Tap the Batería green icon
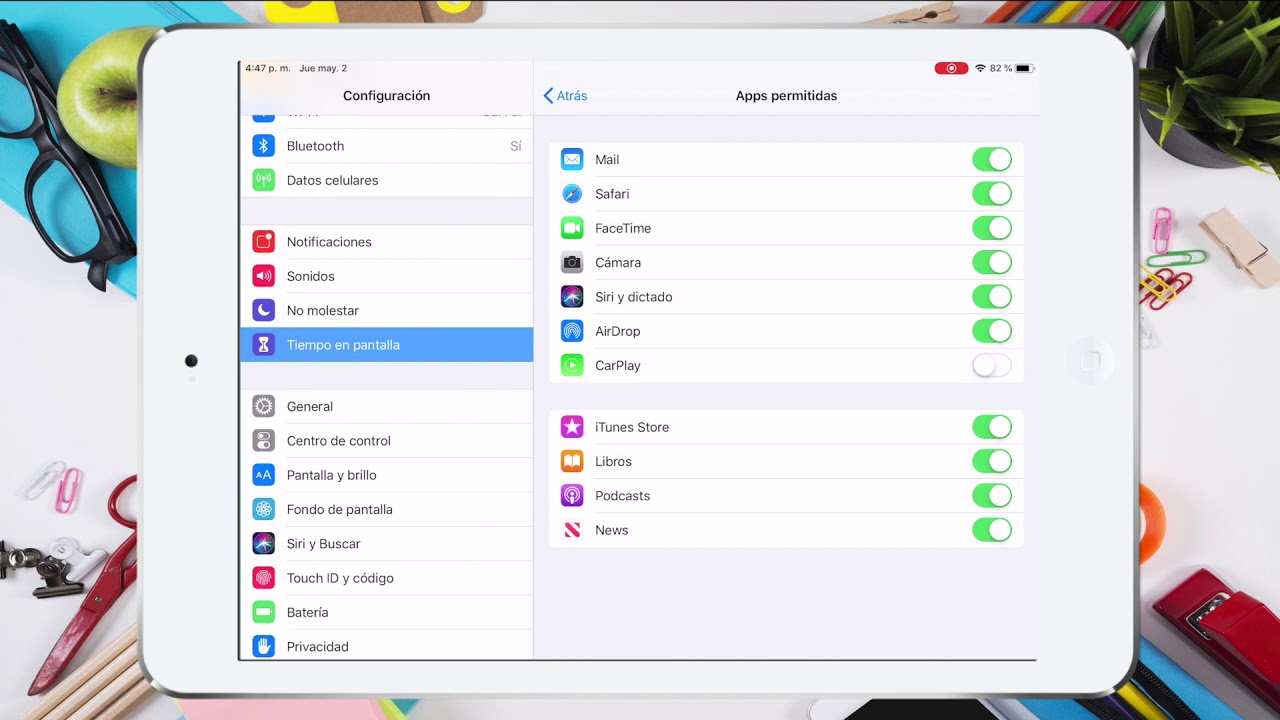This screenshot has height=720, width=1280. pos(263,612)
